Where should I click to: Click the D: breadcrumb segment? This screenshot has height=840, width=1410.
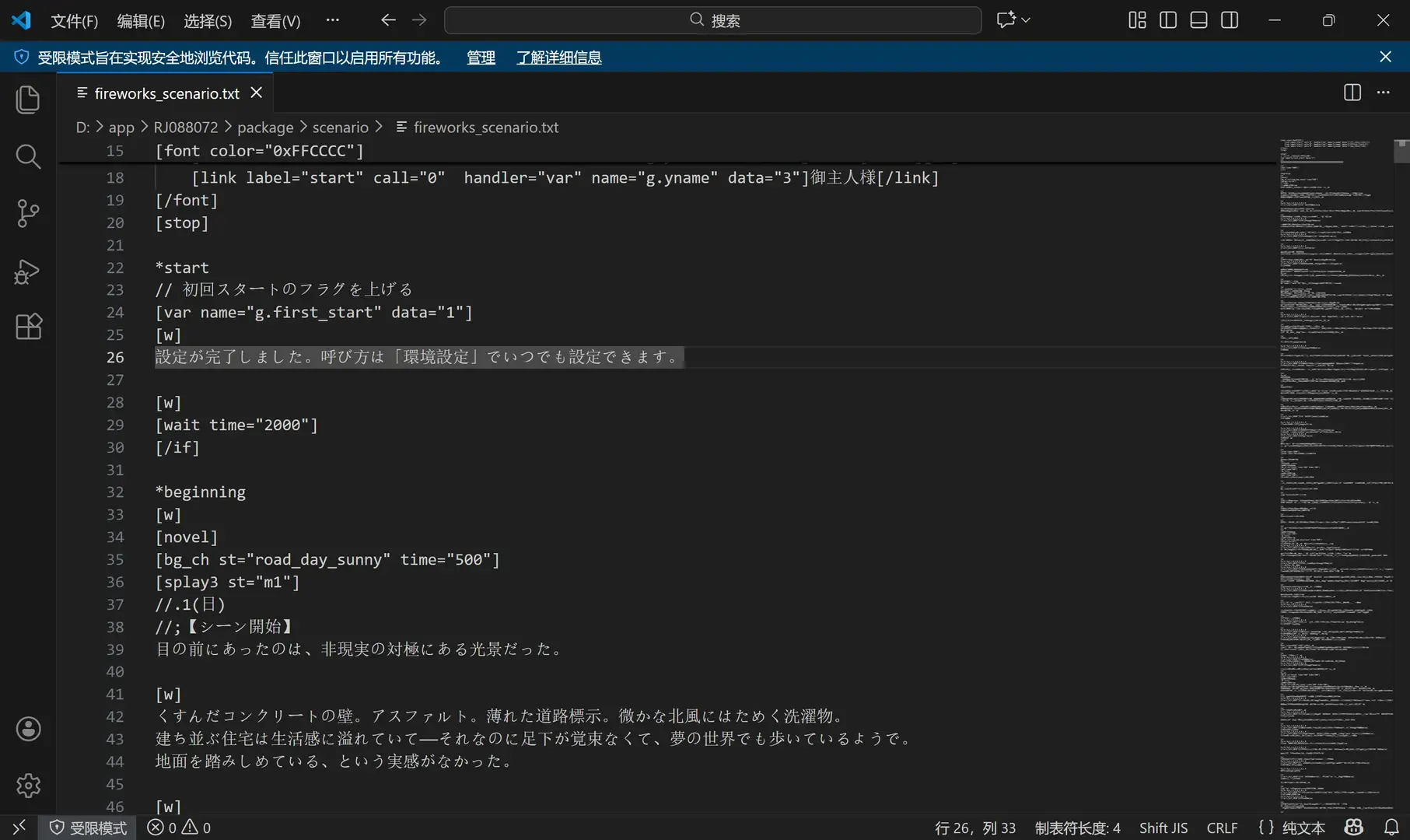(x=82, y=127)
